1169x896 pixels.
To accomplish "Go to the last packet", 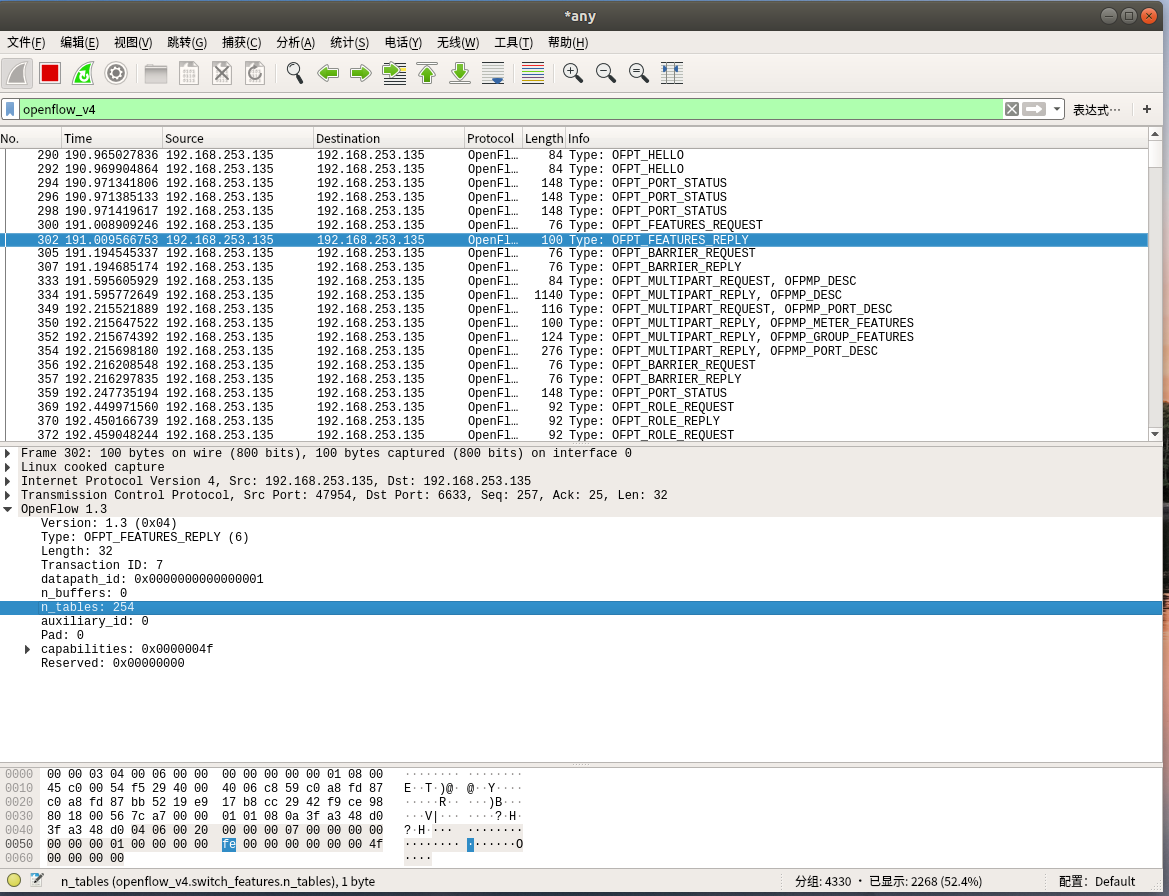I will click(459, 73).
